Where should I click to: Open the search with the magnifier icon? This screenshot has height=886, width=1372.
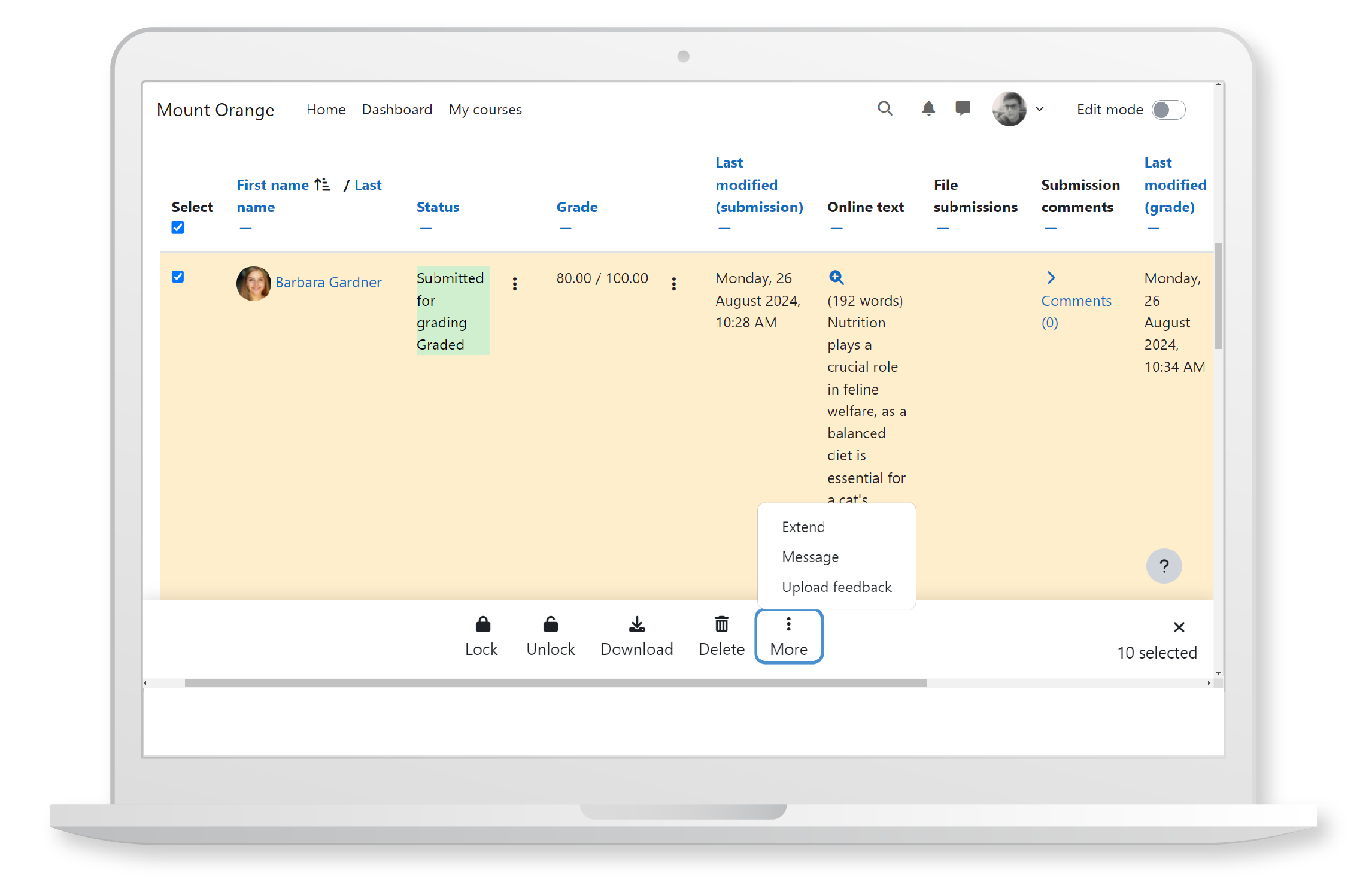[x=885, y=109]
